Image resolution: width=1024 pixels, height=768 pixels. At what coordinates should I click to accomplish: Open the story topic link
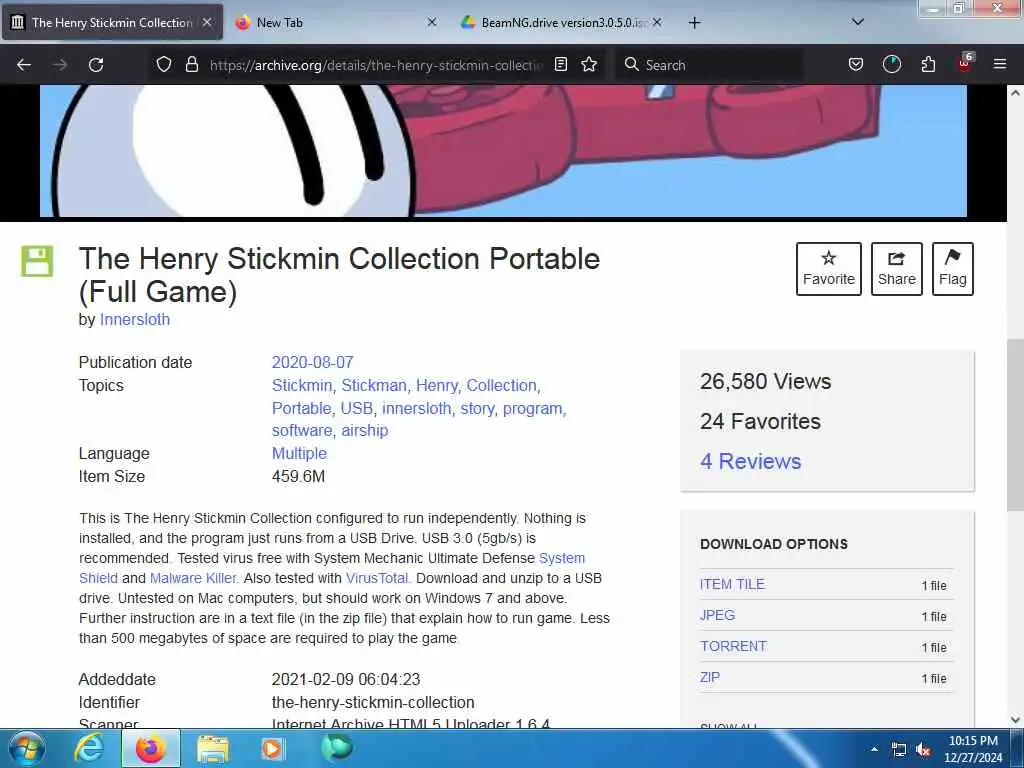[477, 409]
